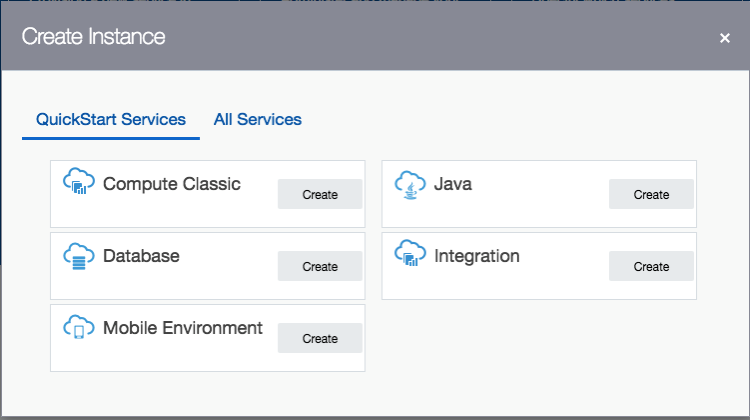The image size is (750, 420).
Task: Click the Integration cloud icon
Action: [408, 255]
